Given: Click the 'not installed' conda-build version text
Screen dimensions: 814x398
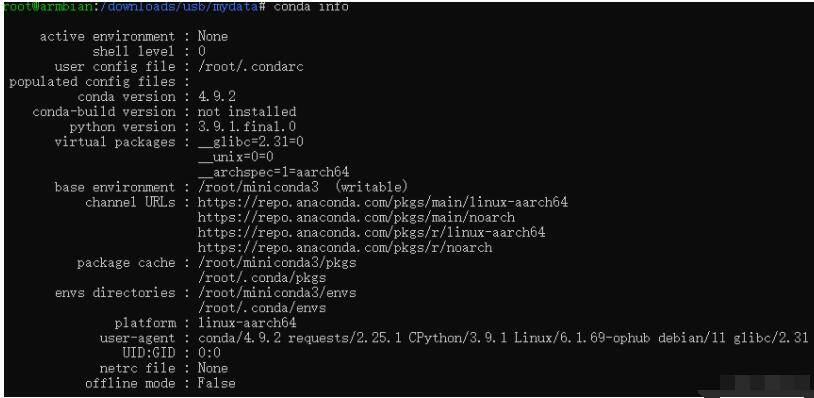Looking at the screenshot, I should [247, 112].
